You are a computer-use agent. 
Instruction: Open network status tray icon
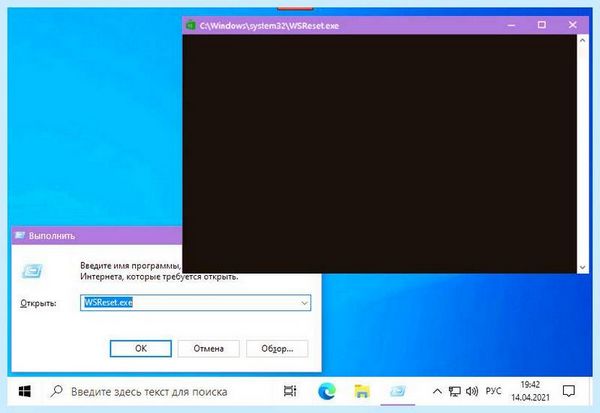point(455,391)
